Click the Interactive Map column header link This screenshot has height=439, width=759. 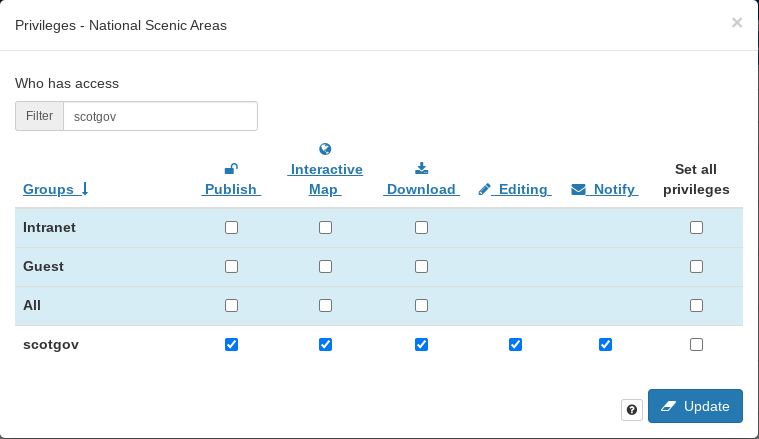325,179
